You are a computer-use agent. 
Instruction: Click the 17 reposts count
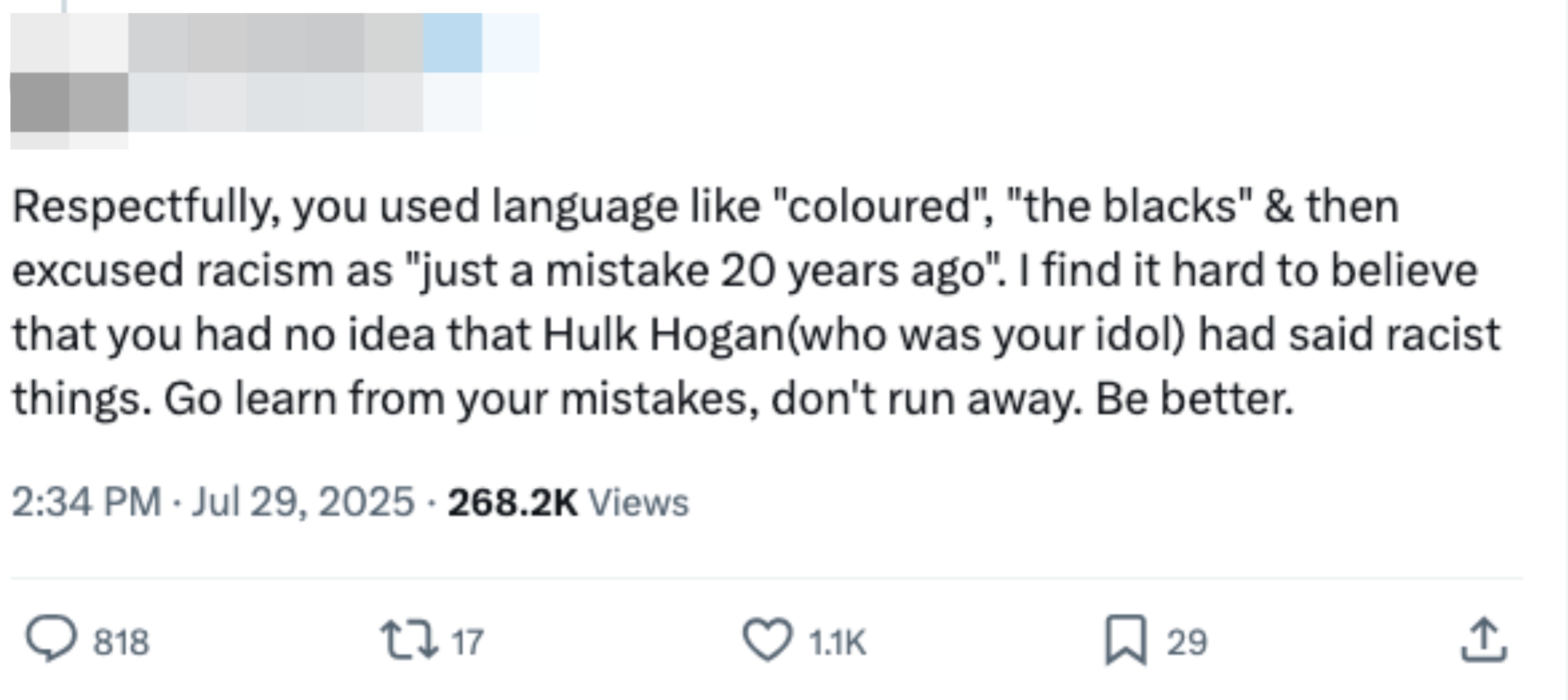point(467,642)
